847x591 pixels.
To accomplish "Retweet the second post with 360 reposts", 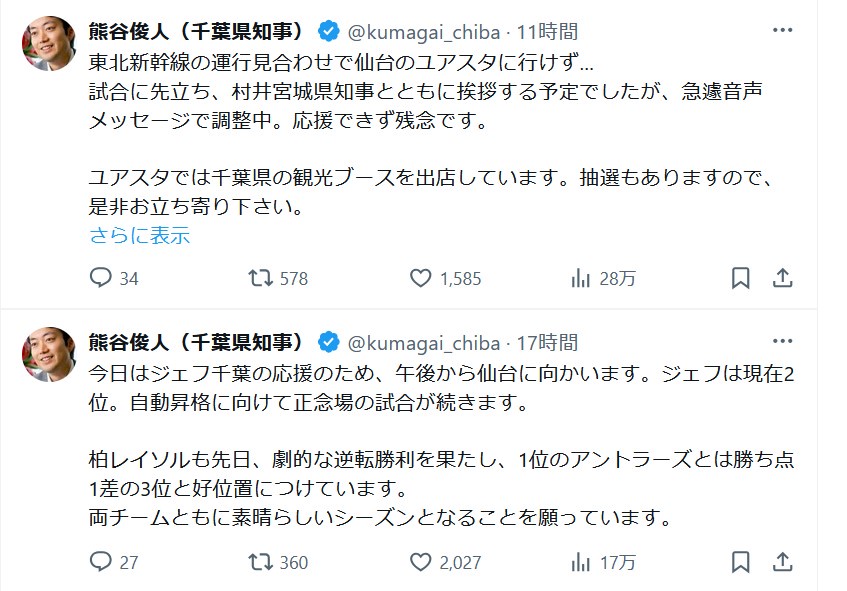I will 260,562.
